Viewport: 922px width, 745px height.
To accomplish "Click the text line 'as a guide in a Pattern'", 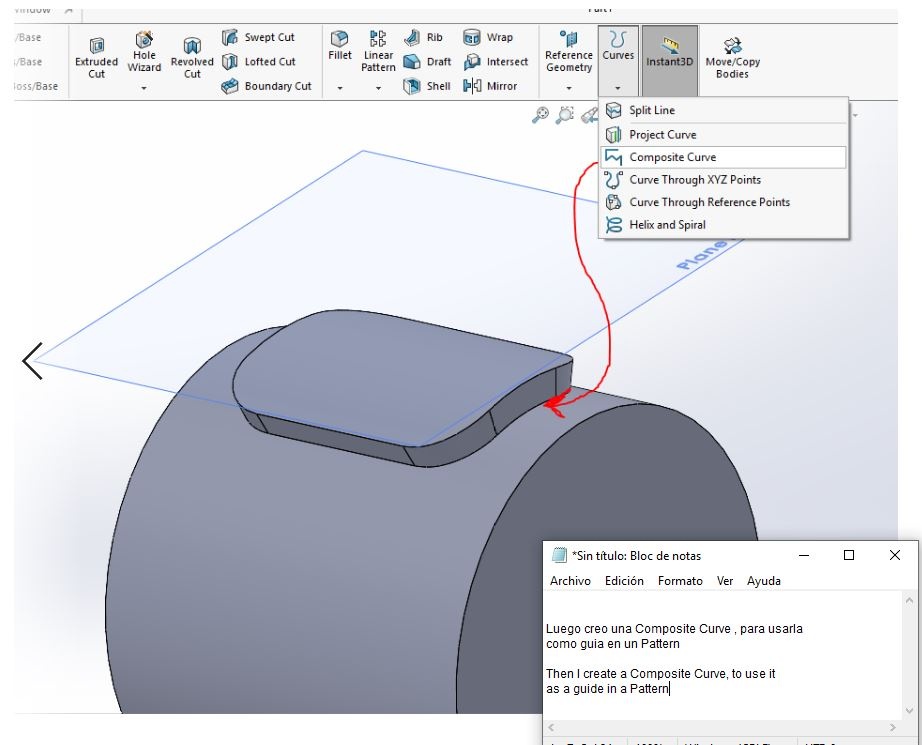I will [607, 689].
